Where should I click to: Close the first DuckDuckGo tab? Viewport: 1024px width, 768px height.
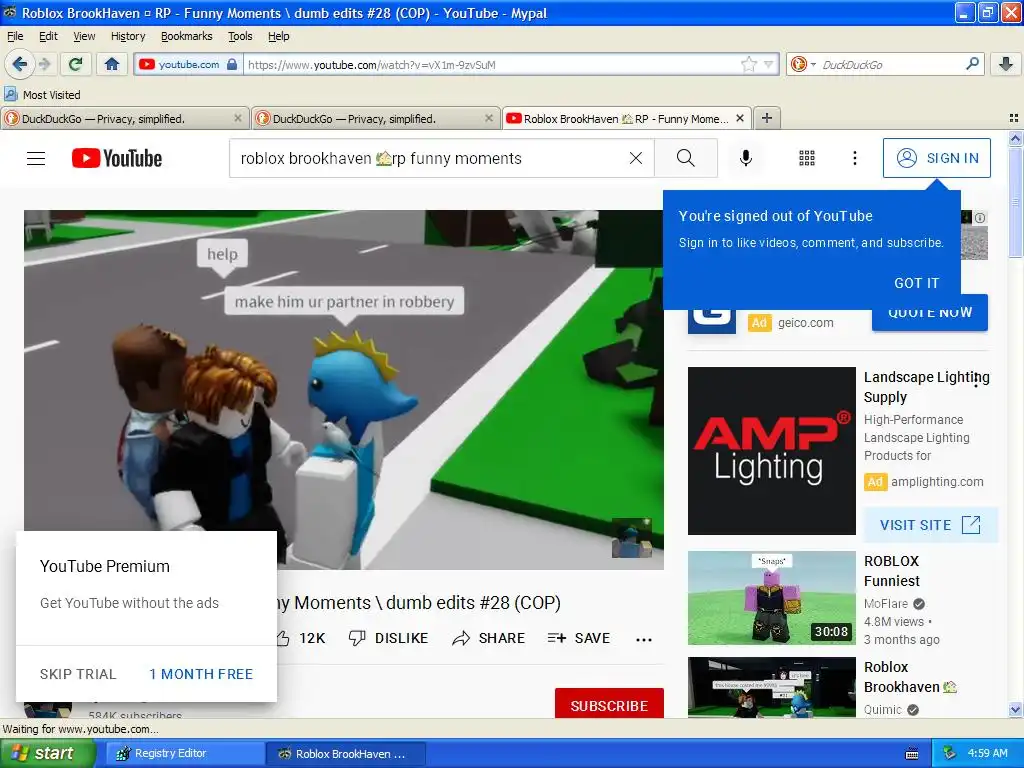(238, 118)
